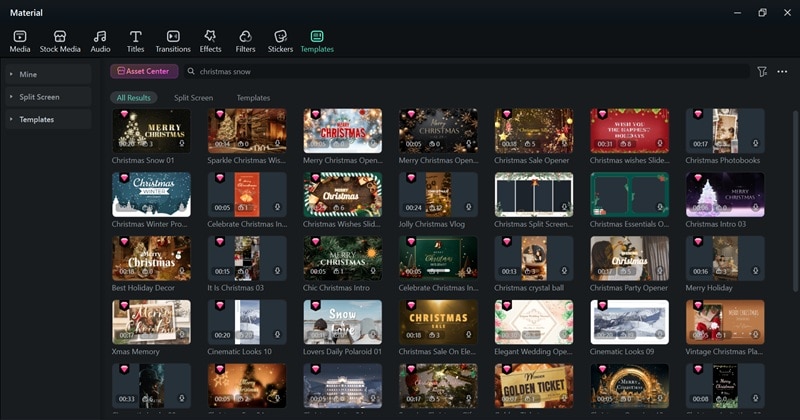Download the Sparkle Christmas Wishes template
The image size is (800, 420).
tap(278, 144)
